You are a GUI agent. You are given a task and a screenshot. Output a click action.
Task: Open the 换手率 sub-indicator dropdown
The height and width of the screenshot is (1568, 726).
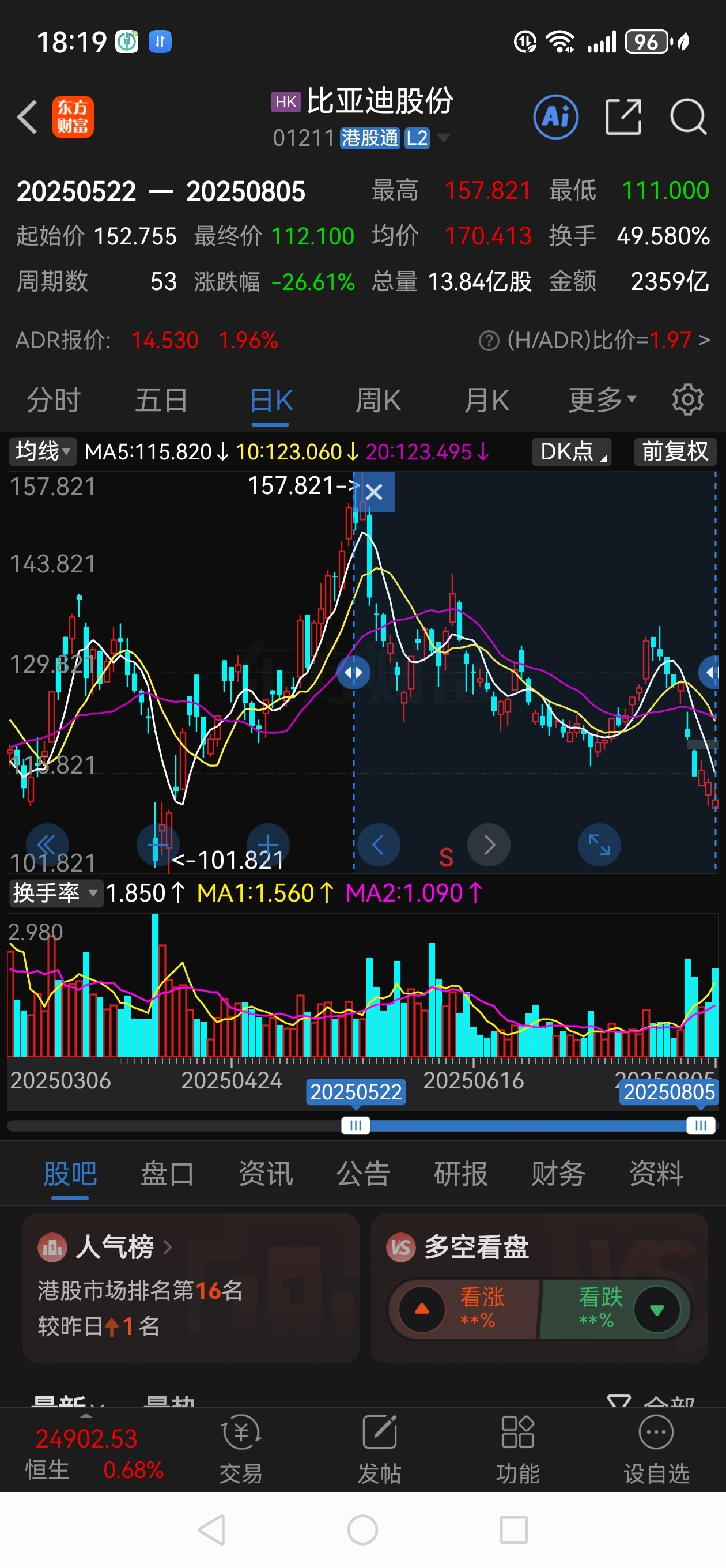55,893
